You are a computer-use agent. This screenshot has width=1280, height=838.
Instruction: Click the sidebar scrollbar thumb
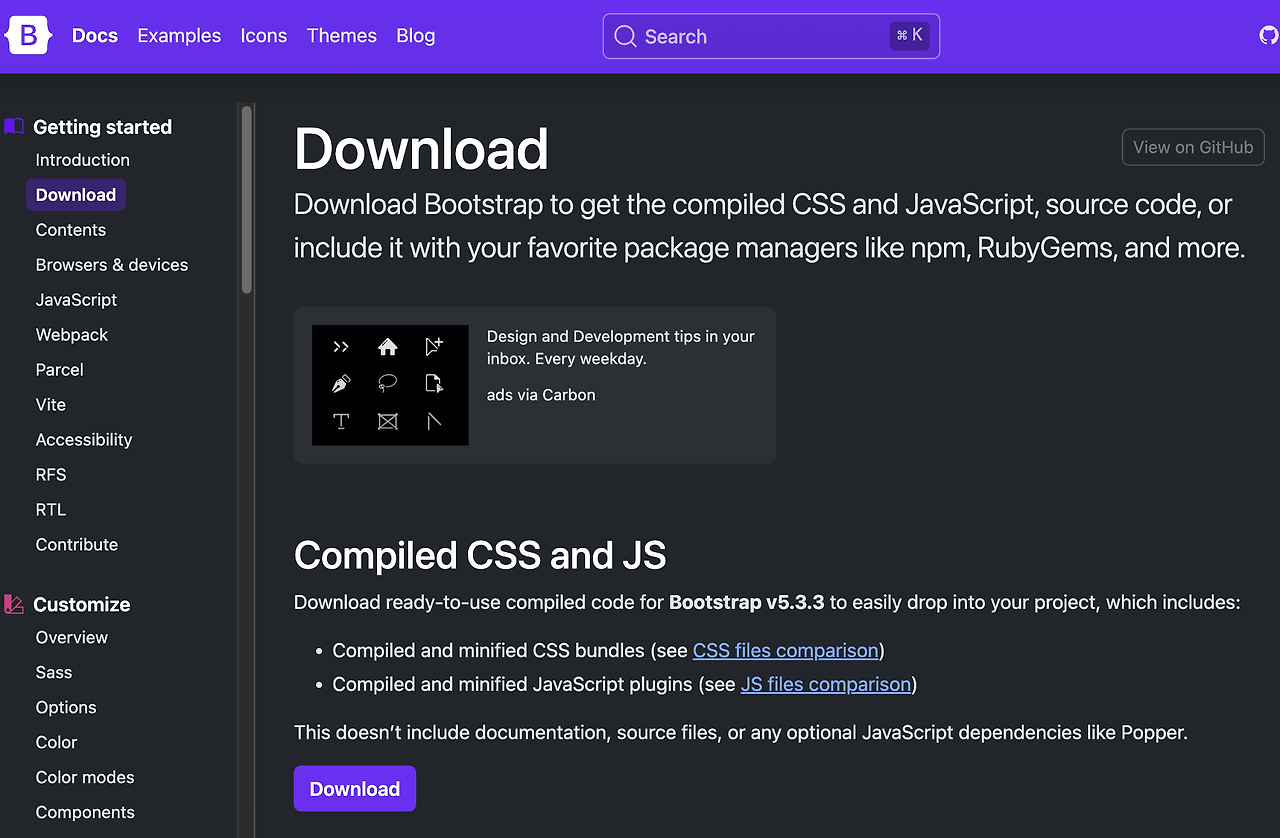(x=246, y=198)
